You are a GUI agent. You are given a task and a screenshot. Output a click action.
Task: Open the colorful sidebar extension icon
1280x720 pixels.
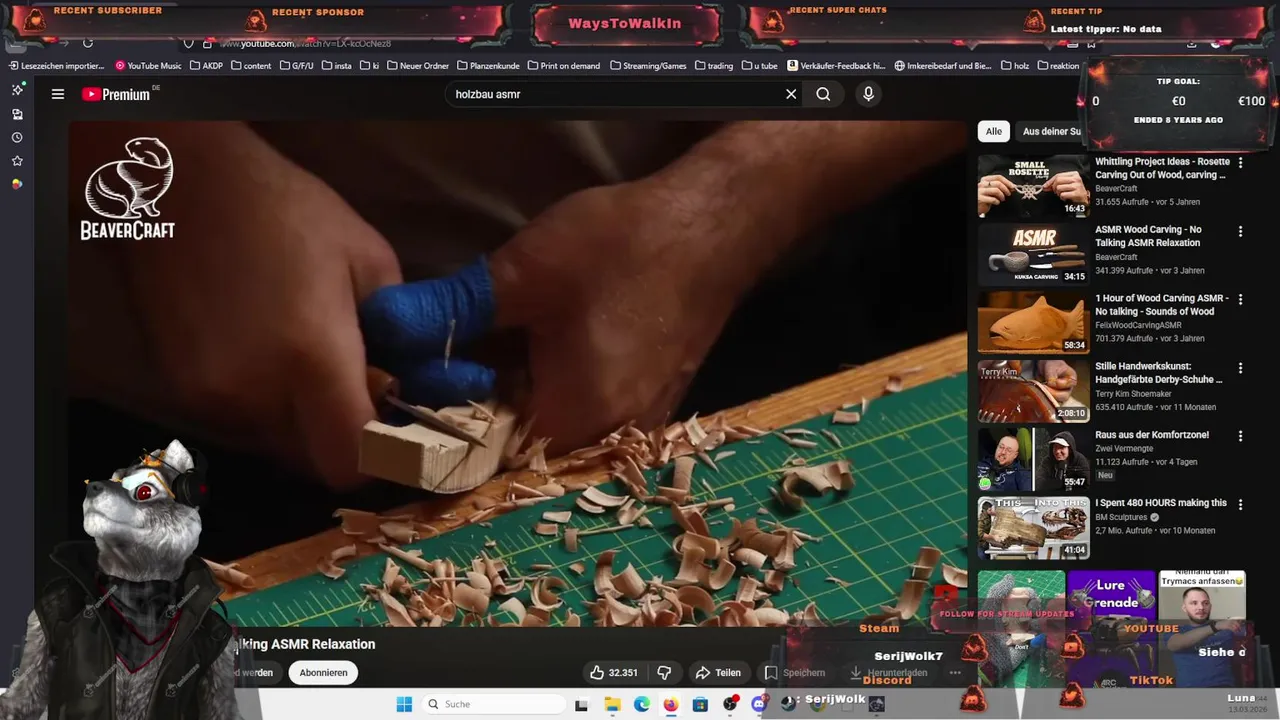tap(17, 184)
